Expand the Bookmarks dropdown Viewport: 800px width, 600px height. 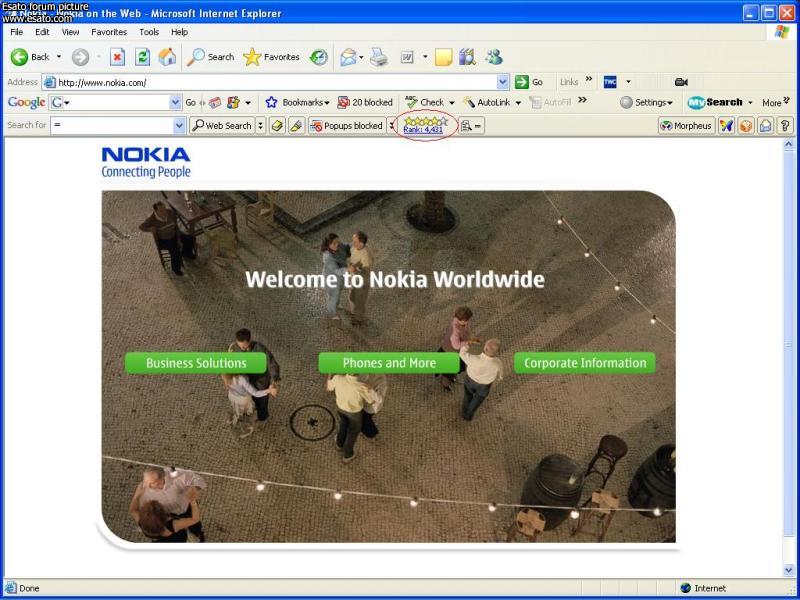(x=327, y=103)
